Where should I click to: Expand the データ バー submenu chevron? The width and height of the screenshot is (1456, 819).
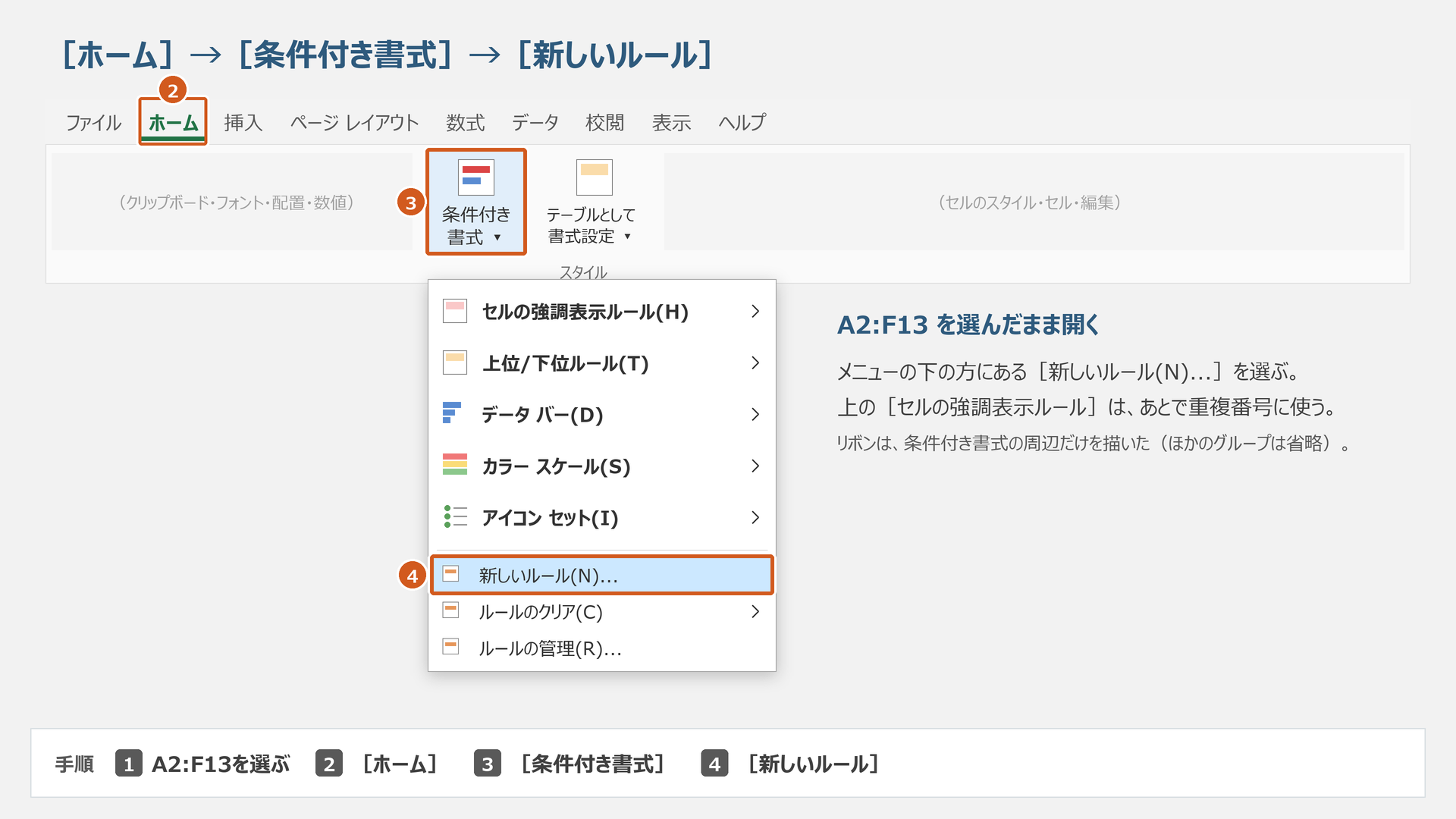(x=755, y=415)
